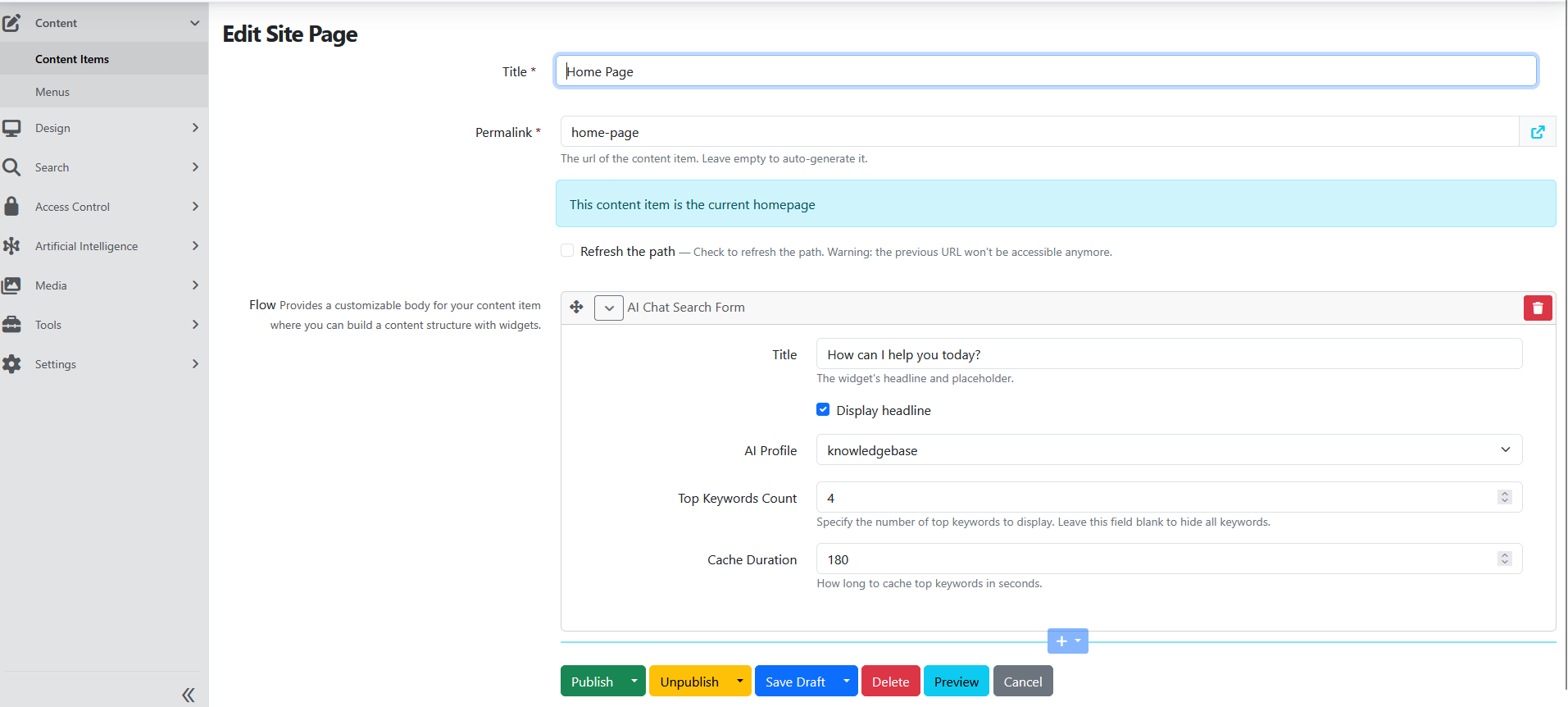Expand the Search menu chevron
Viewport: 1568px width, 707px height.
(x=195, y=167)
